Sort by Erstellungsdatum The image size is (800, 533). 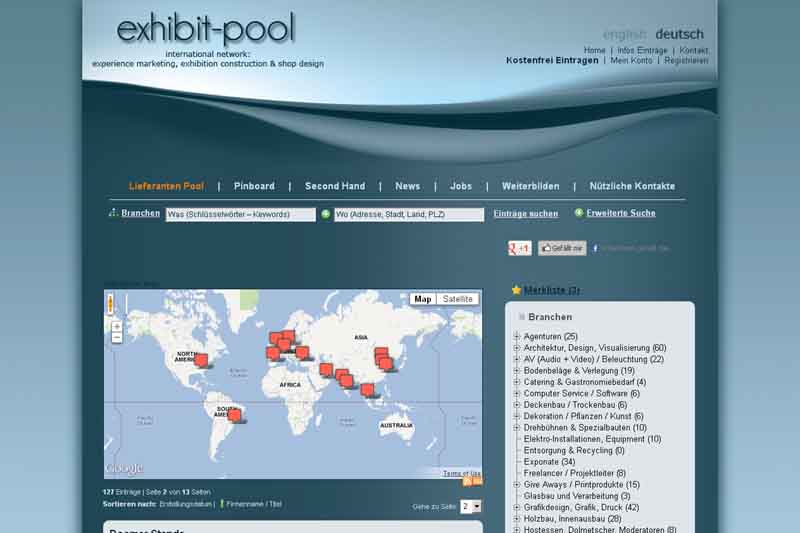185,504
